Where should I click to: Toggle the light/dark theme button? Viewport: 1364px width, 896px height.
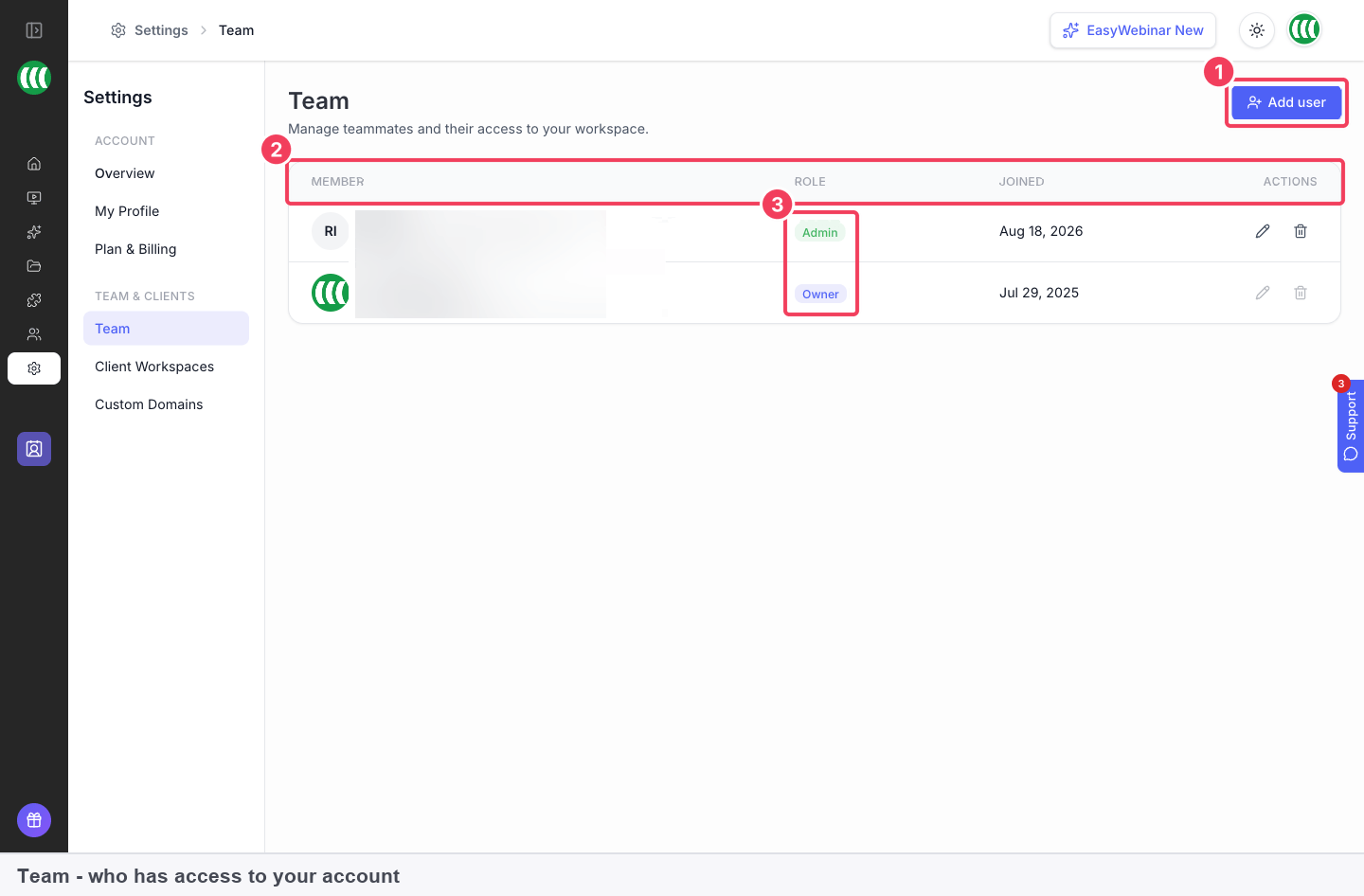coord(1257,30)
